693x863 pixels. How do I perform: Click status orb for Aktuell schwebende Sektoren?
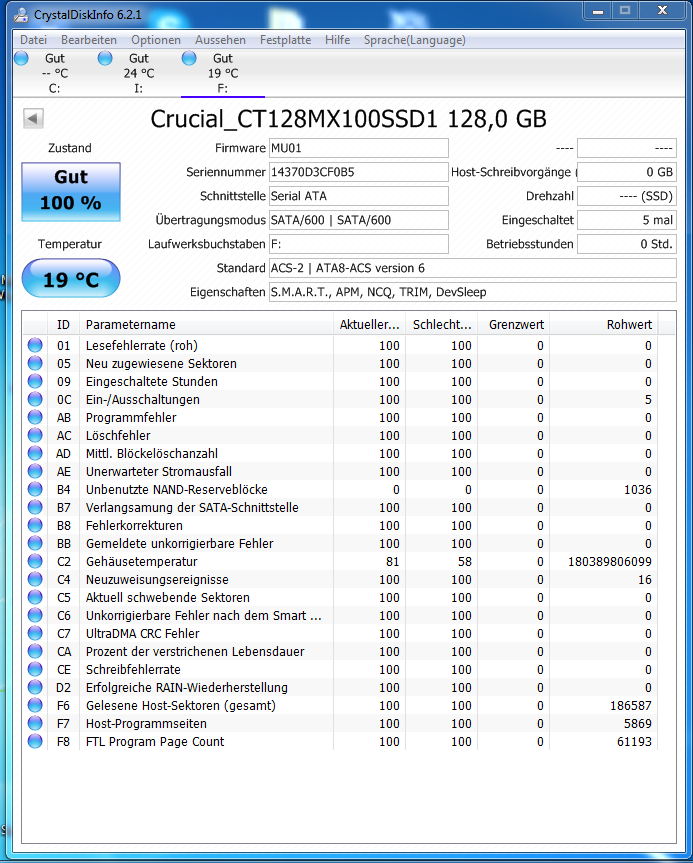click(x=35, y=597)
